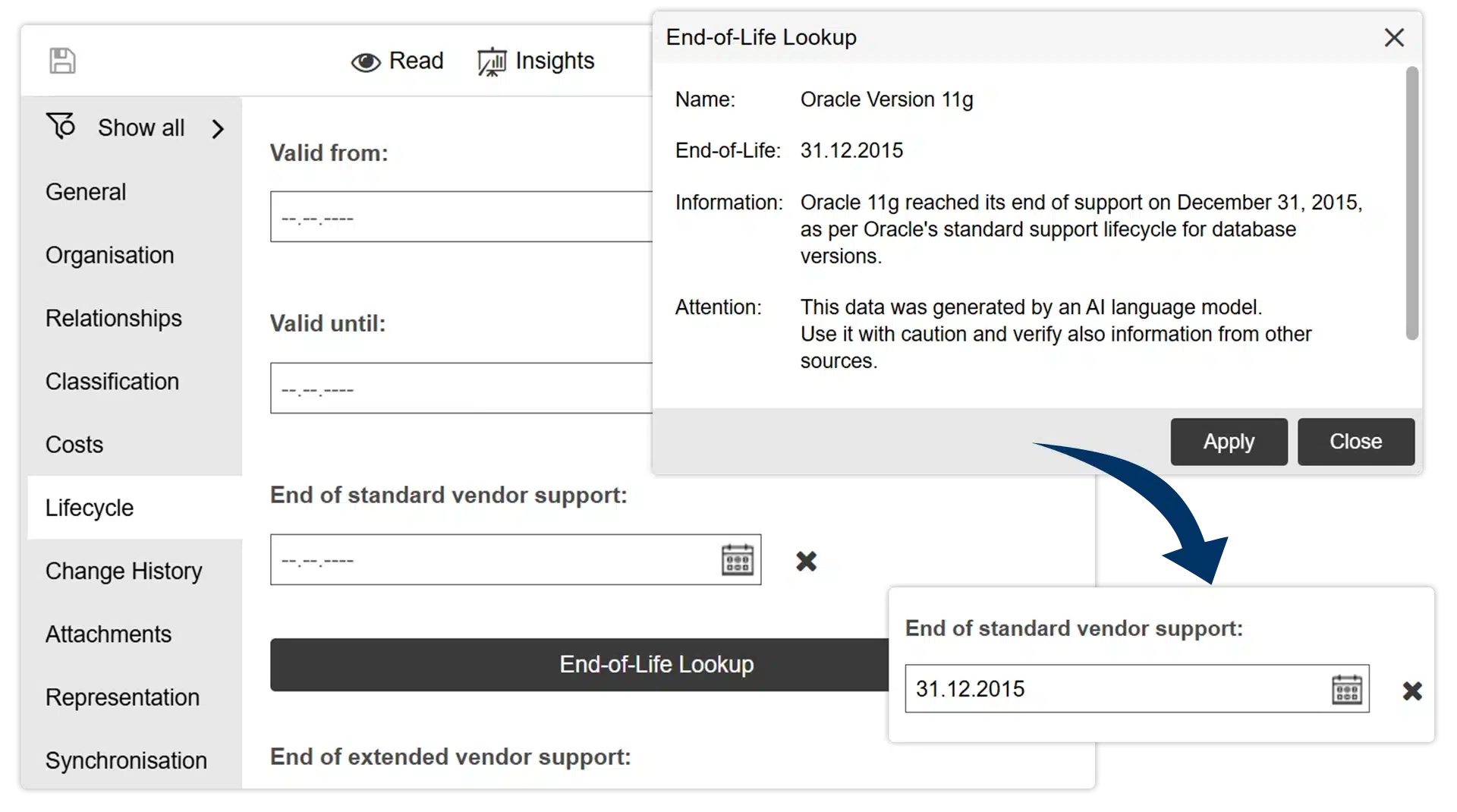Viewport: 1457px width, 812px height.
Task: Click the save disk icon
Action: click(x=62, y=61)
